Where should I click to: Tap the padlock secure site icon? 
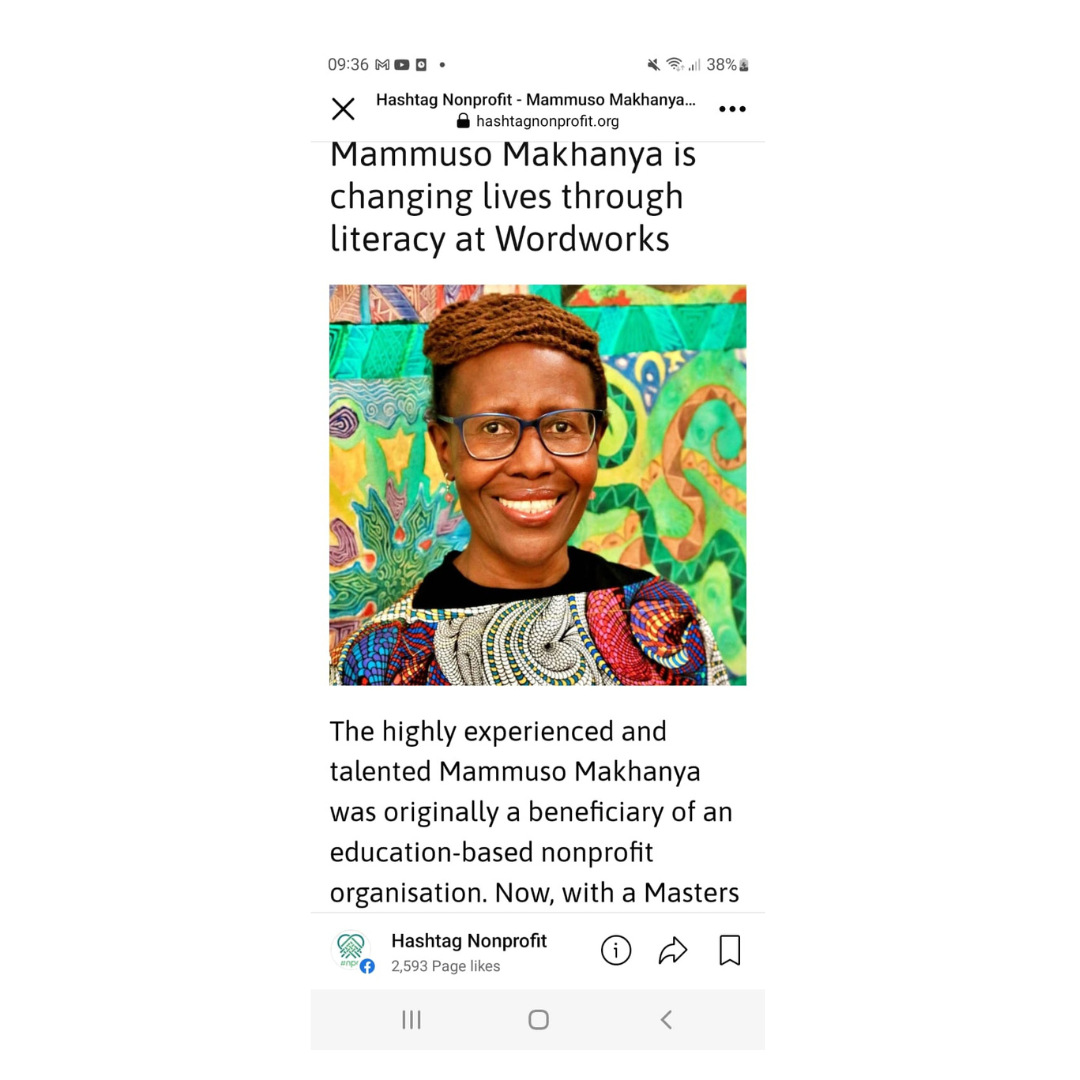[x=463, y=121]
